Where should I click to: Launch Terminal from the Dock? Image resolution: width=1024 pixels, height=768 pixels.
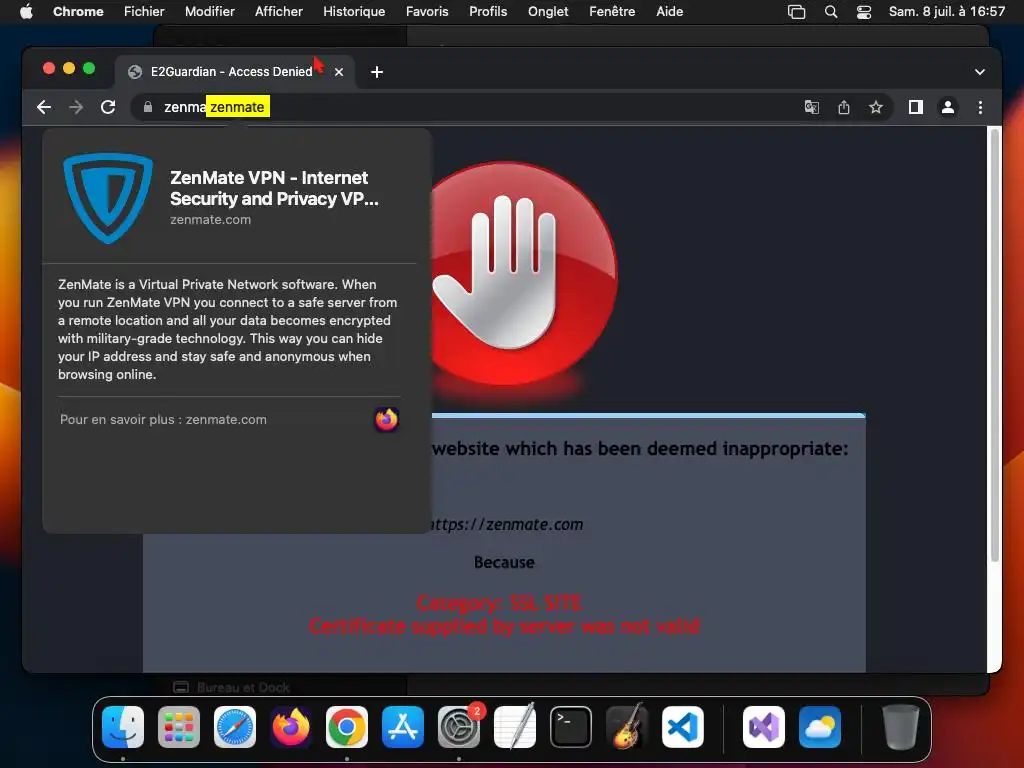coord(571,727)
